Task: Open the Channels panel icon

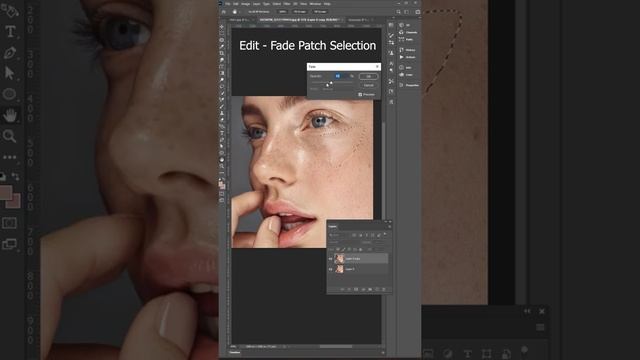Action: point(401,32)
